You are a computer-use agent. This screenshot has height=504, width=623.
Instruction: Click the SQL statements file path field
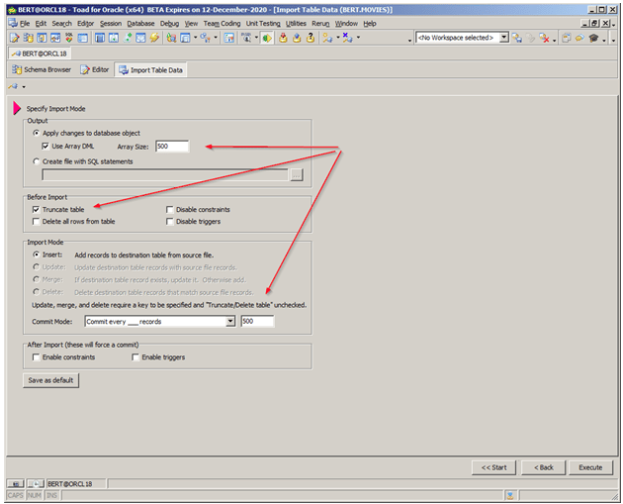coord(165,174)
